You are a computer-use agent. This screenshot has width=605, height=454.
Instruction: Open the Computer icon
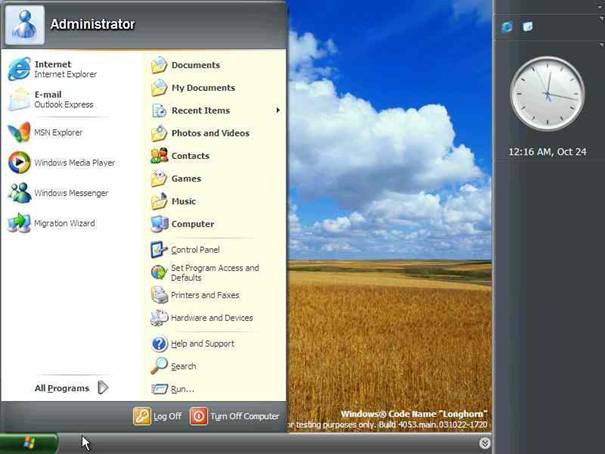pos(159,224)
